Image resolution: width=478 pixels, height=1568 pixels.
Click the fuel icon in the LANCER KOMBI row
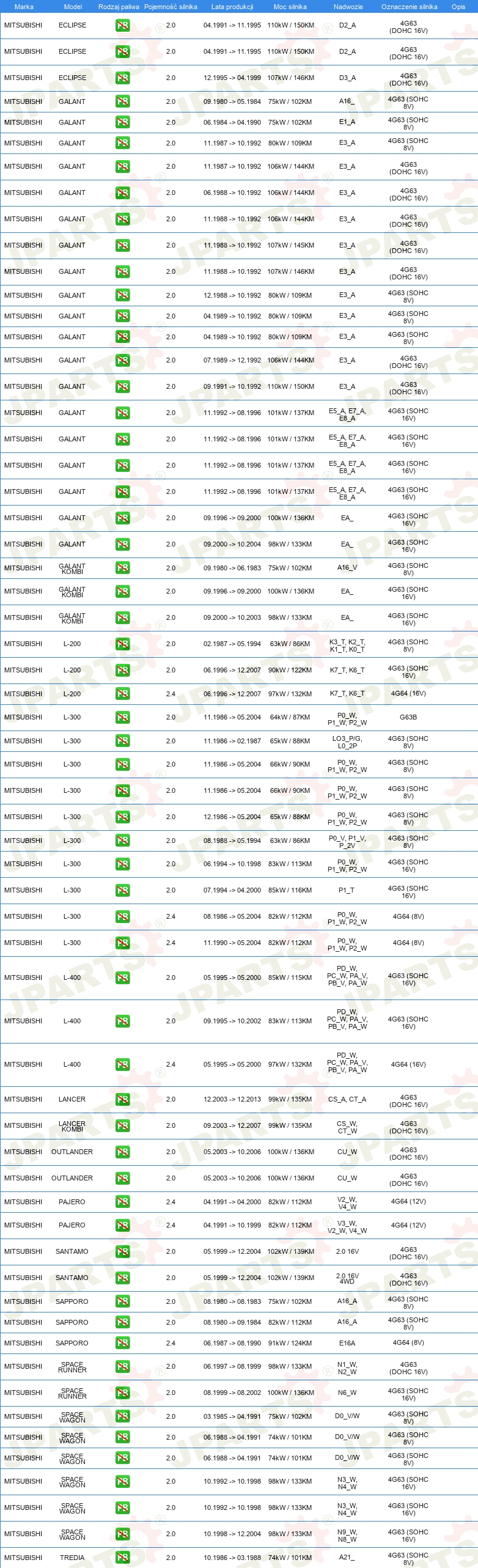(x=122, y=1125)
